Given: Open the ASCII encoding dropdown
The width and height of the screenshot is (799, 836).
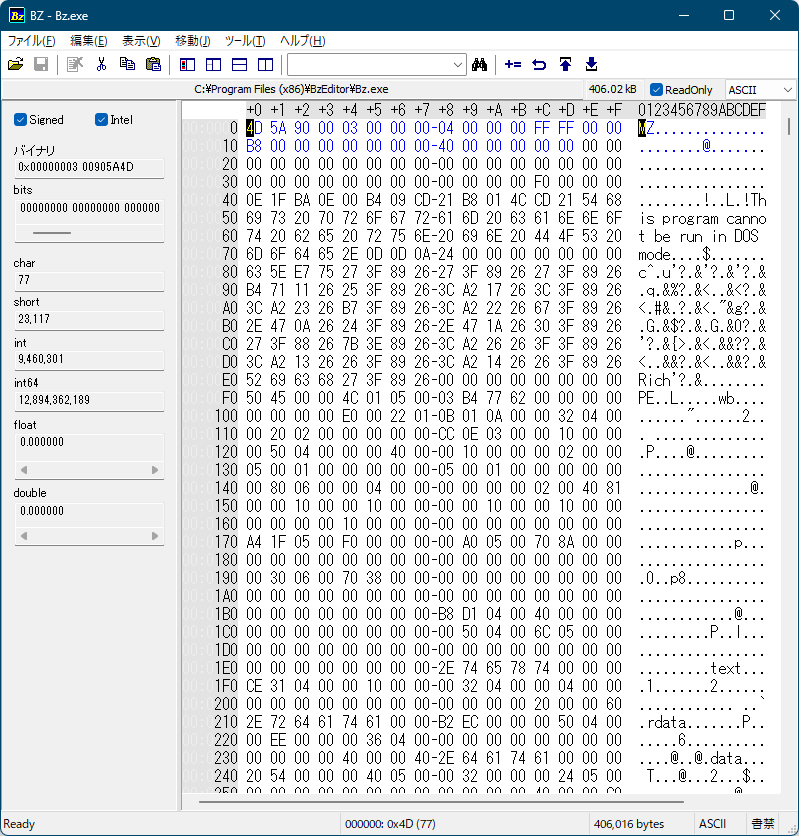Looking at the screenshot, I should [x=787, y=90].
